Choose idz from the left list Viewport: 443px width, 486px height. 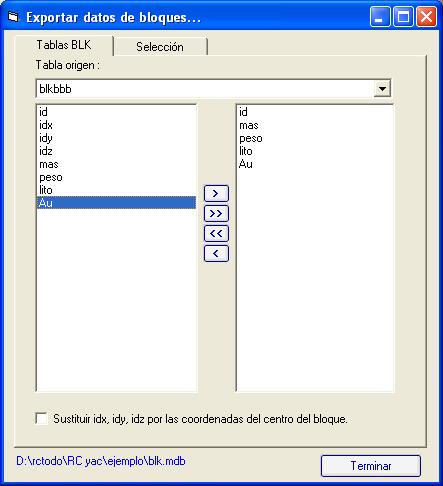point(116,151)
